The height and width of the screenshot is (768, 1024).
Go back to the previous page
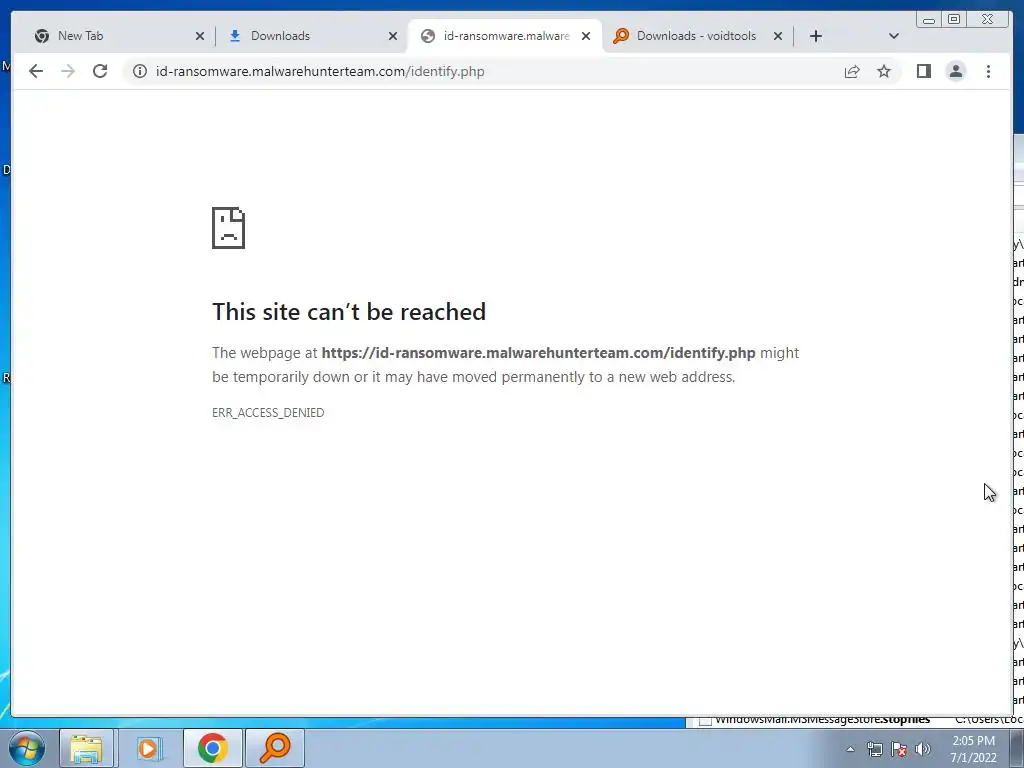[36, 71]
